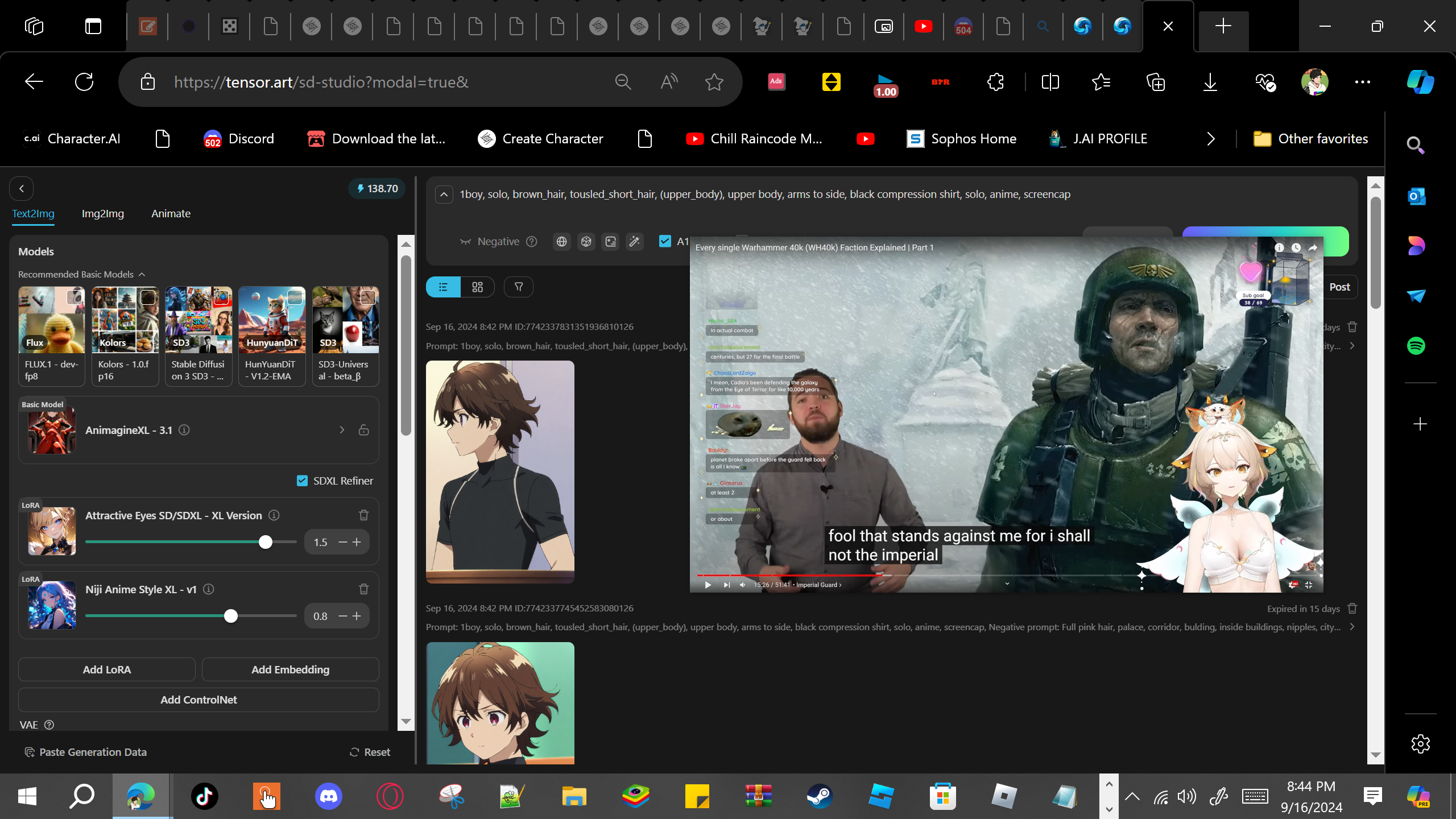Click the back arrow in tensor.art panel
Image resolution: width=1456 pixels, height=819 pixels.
pos(22,189)
